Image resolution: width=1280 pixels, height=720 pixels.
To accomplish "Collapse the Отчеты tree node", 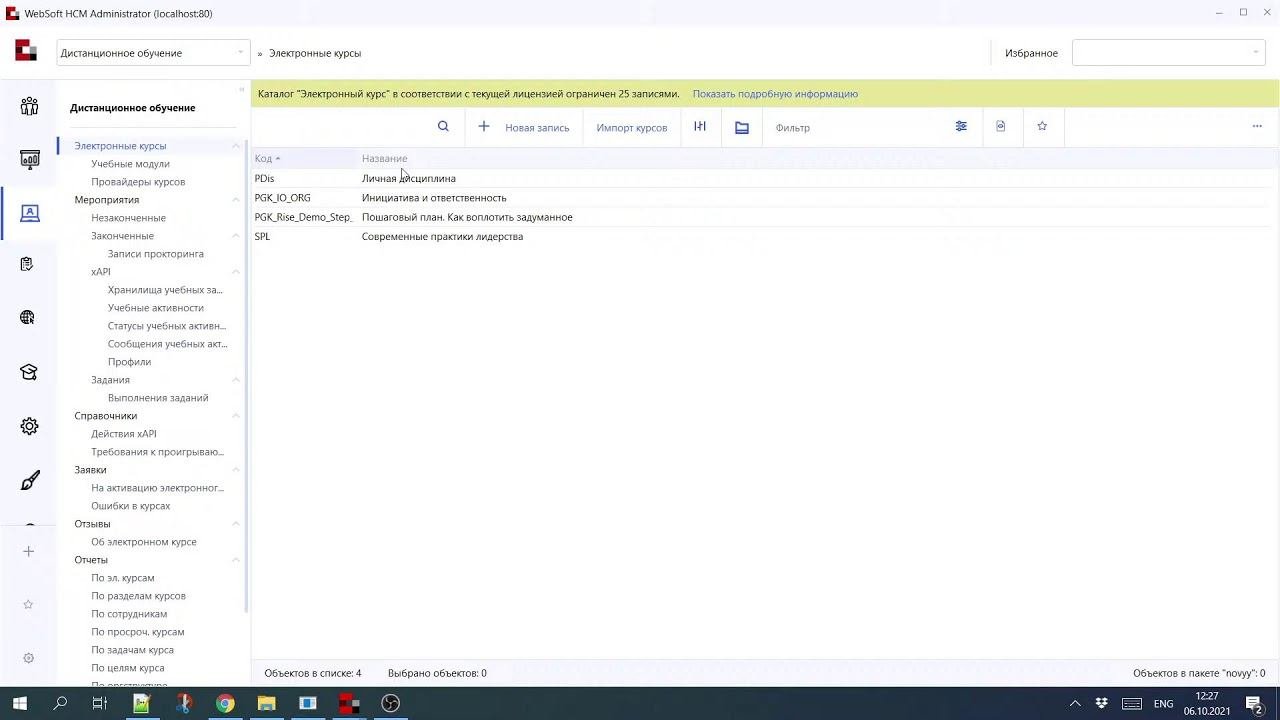I will tap(236, 560).
